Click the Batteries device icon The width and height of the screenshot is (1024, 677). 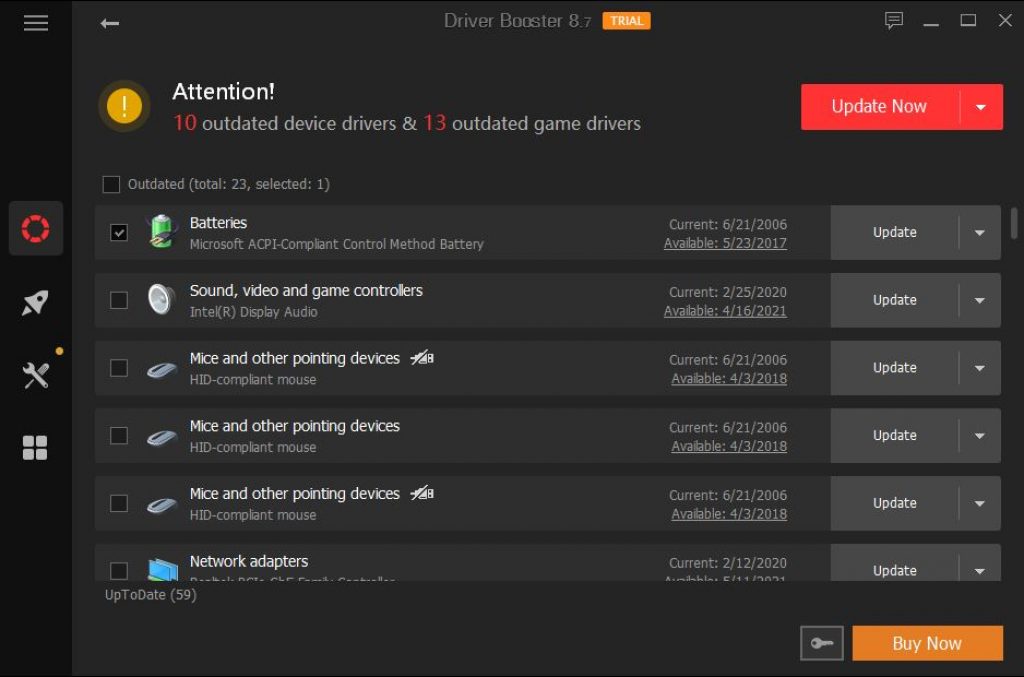pyautogui.click(x=162, y=232)
